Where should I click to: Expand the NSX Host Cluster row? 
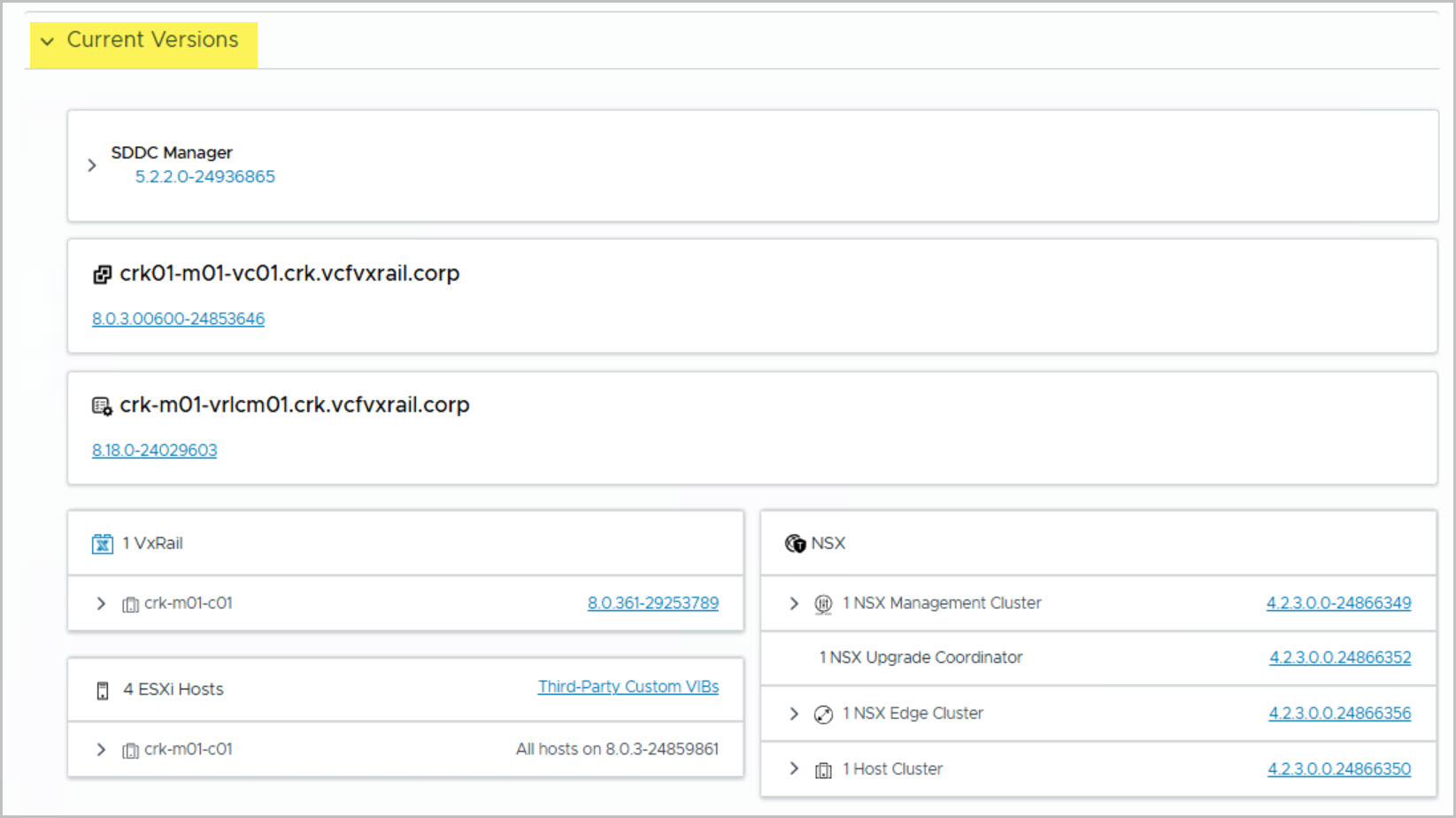[794, 768]
